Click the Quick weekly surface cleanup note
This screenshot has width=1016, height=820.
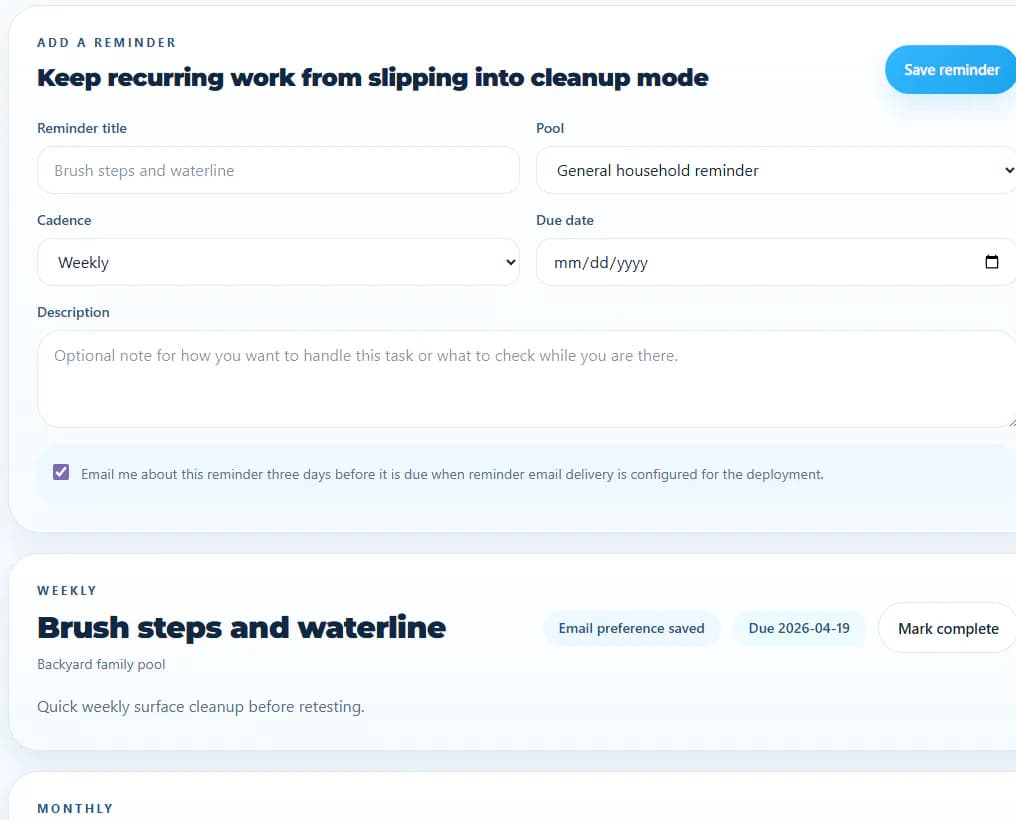[201, 707]
